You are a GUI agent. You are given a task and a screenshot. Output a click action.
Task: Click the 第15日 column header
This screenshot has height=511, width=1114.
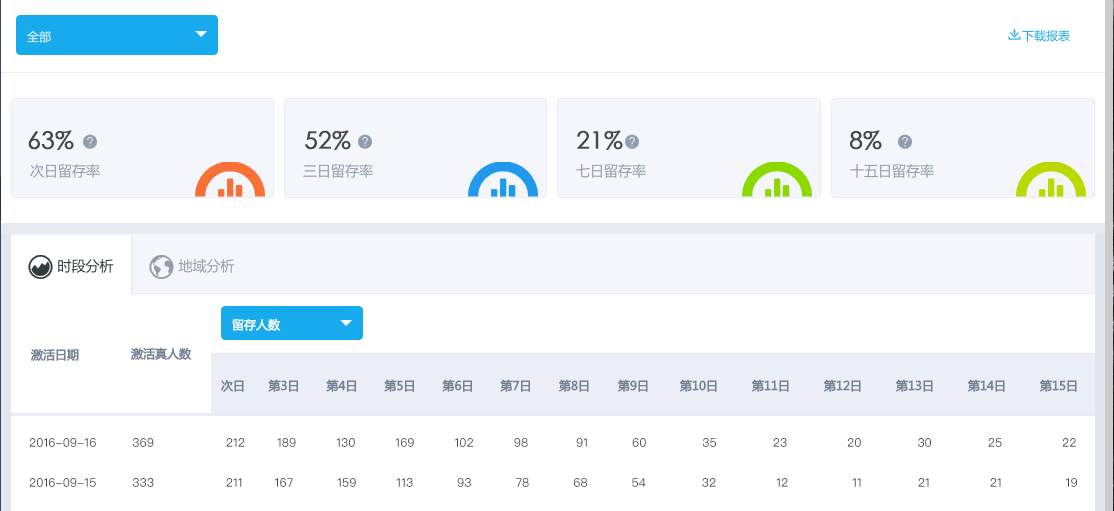click(x=1057, y=386)
